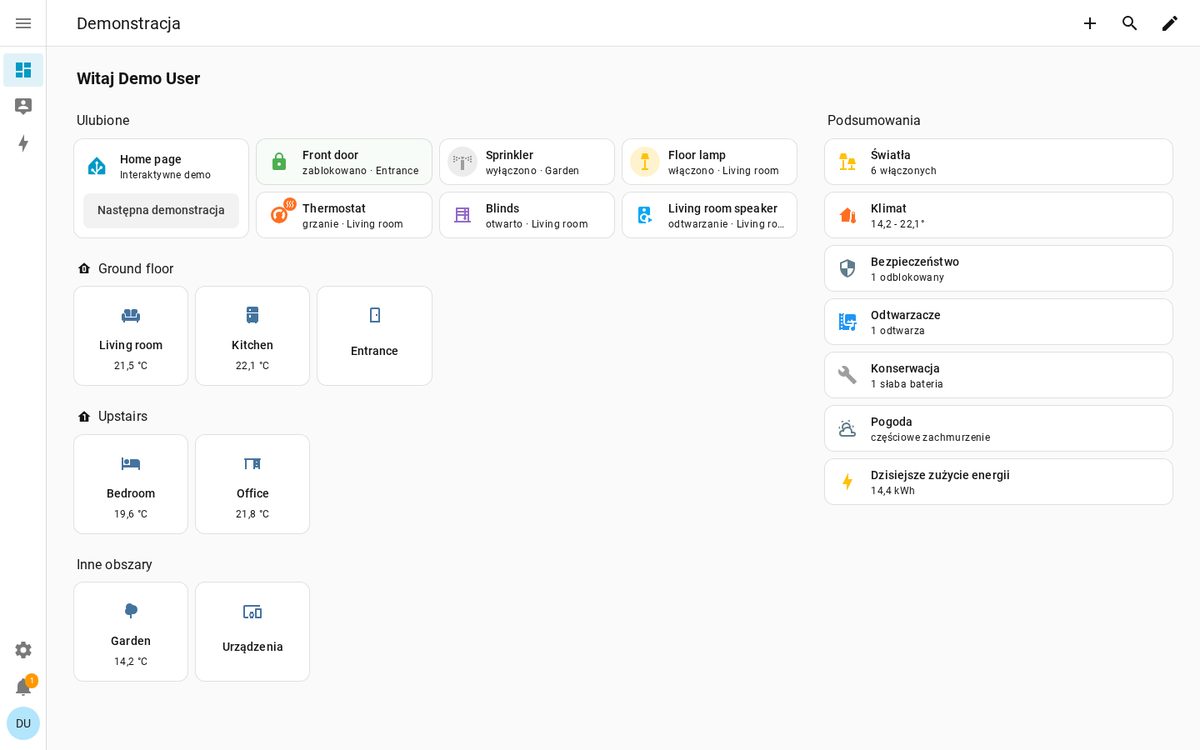The image size is (1200, 750).
Task: Click the Blinds tile label
Action: (x=503, y=208)
